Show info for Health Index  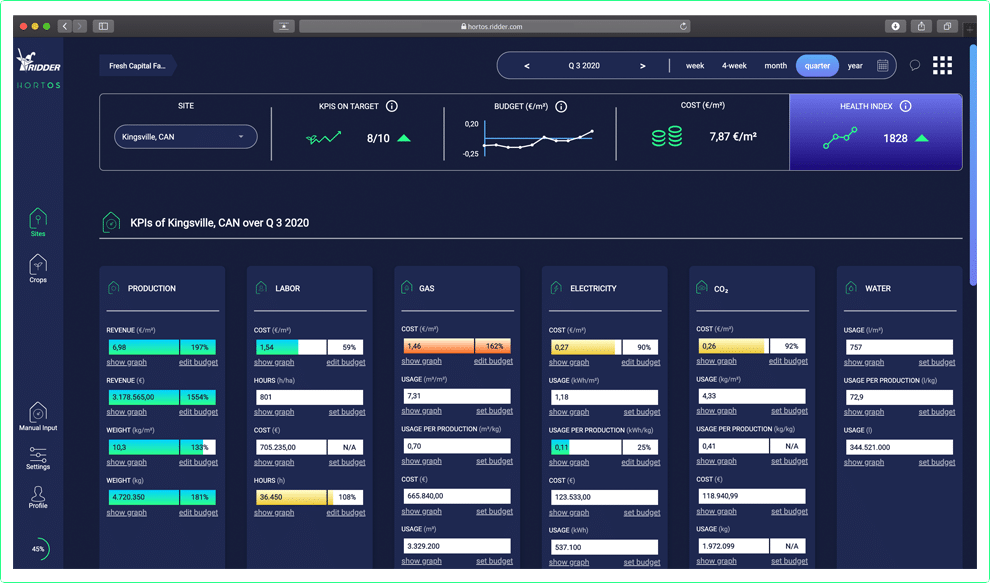[x=905, y=106]
